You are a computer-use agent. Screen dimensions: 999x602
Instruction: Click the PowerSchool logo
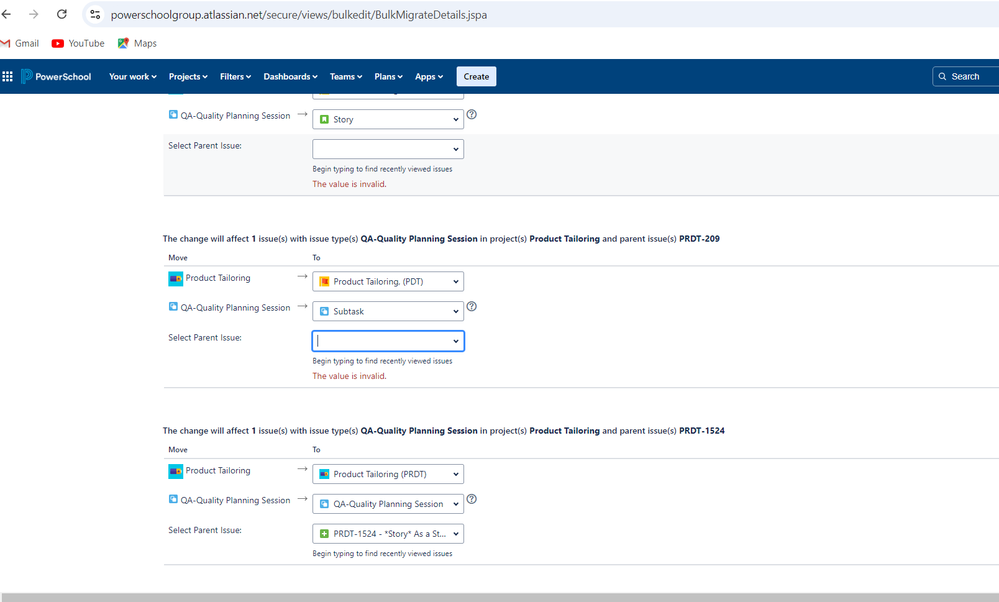point(56,76)
